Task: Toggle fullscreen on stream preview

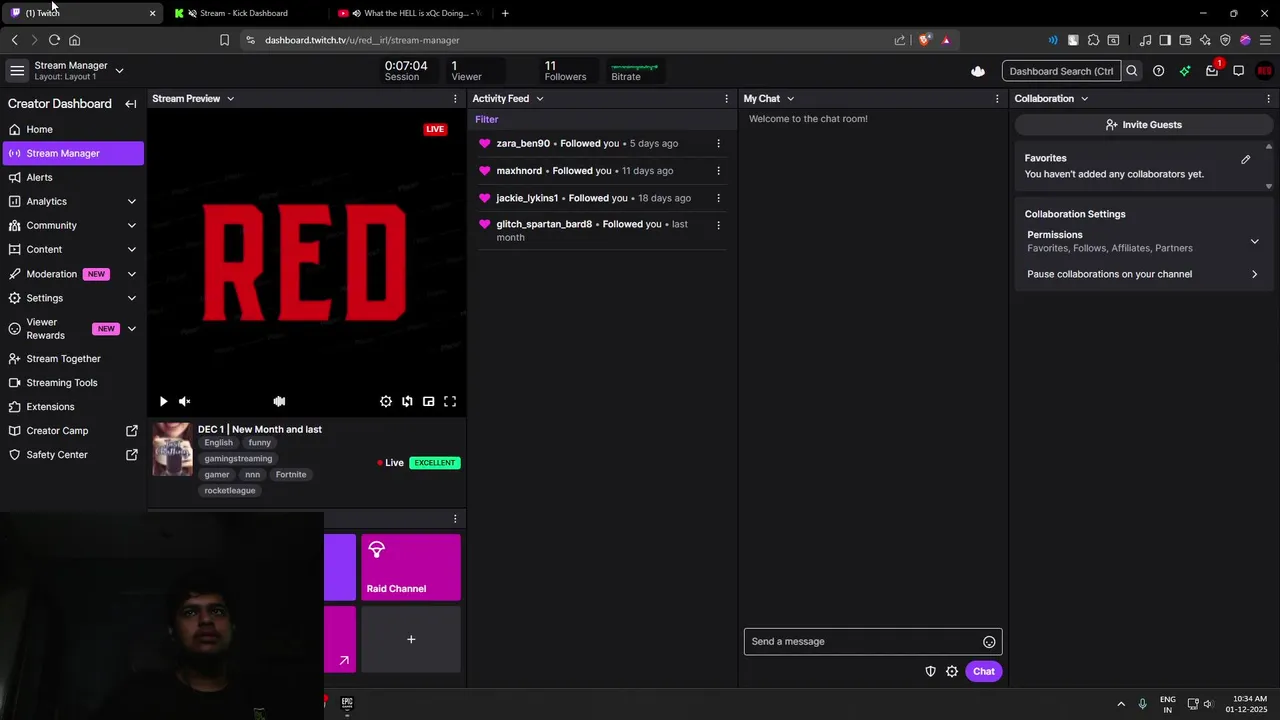Action: coord(450,401)
